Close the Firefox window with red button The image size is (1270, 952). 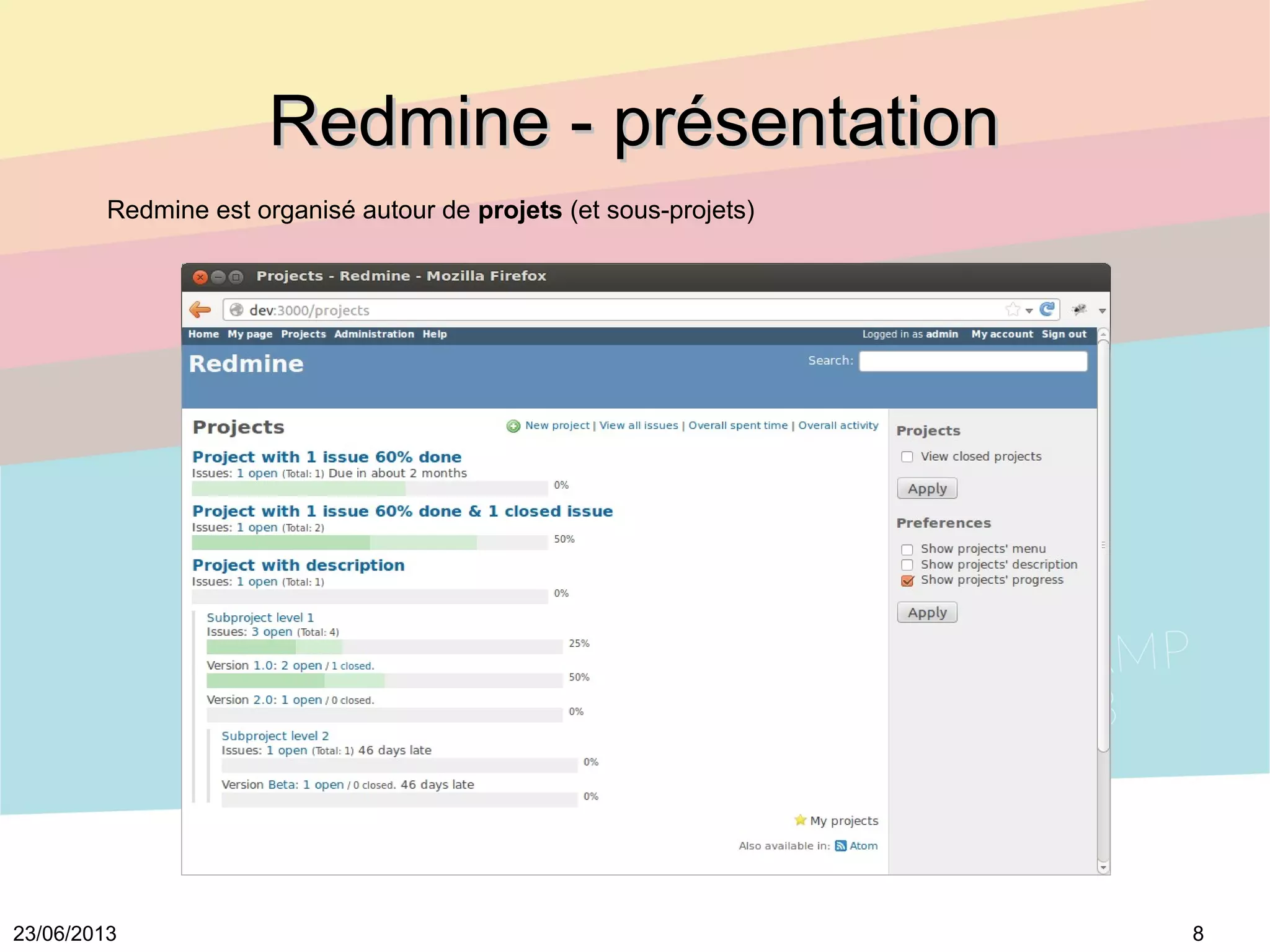200,277
